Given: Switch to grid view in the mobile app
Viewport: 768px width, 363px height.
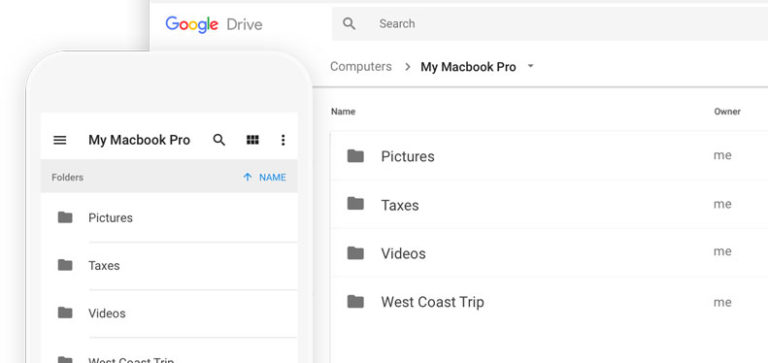Looking at the screenshot, I should click(252, 140).
